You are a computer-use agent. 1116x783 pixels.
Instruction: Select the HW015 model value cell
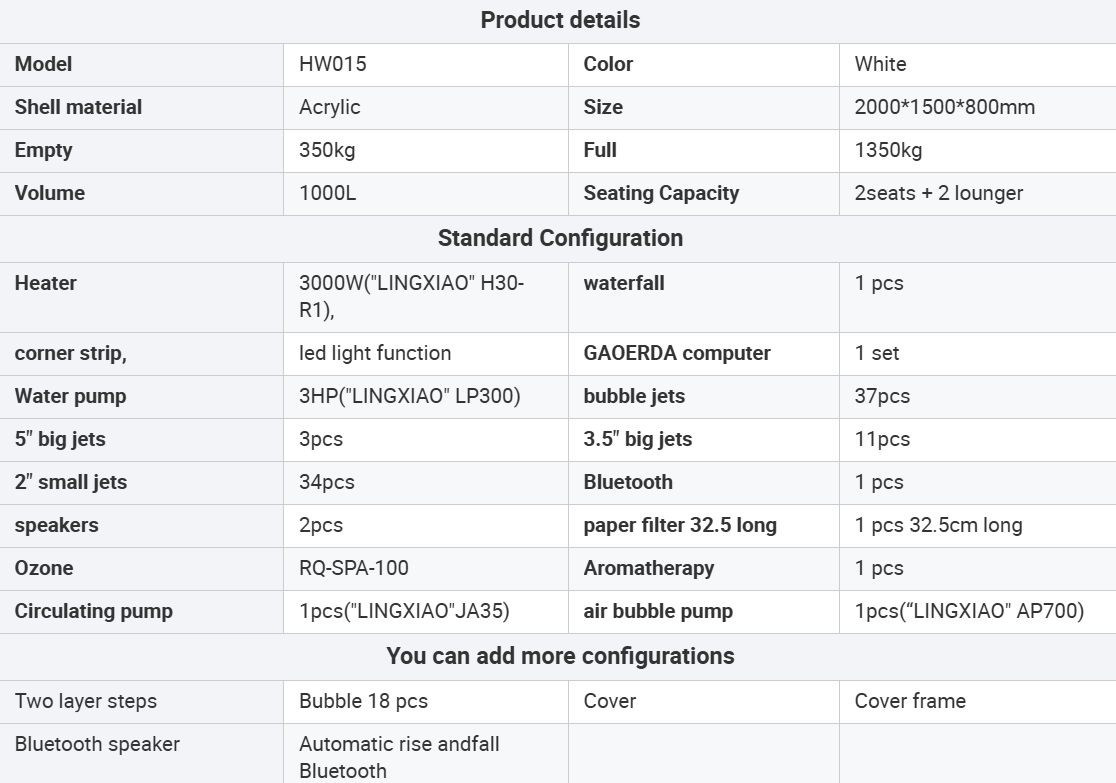[333, 64]
